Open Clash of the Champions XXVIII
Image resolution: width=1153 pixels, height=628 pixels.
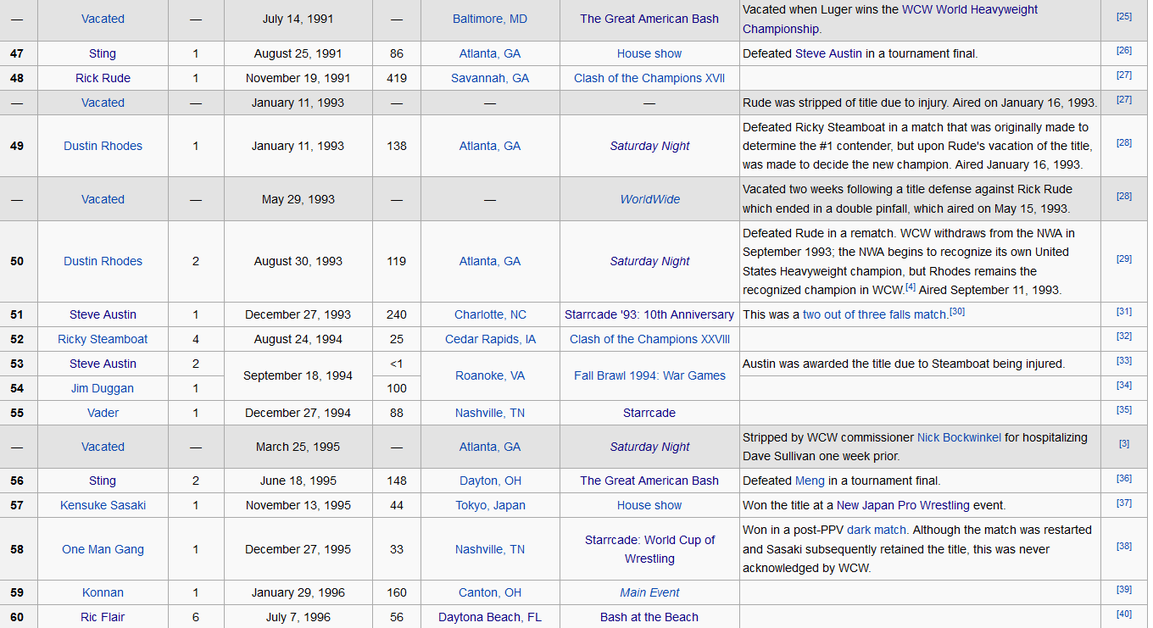tap(649, 339)
